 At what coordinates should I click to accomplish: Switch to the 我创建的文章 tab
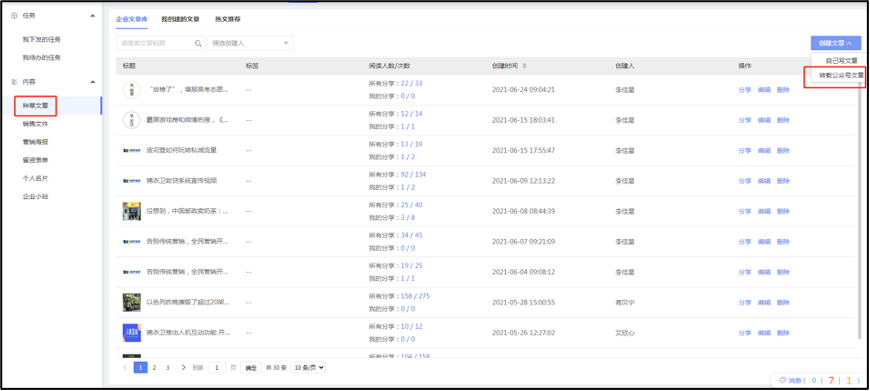180,19
